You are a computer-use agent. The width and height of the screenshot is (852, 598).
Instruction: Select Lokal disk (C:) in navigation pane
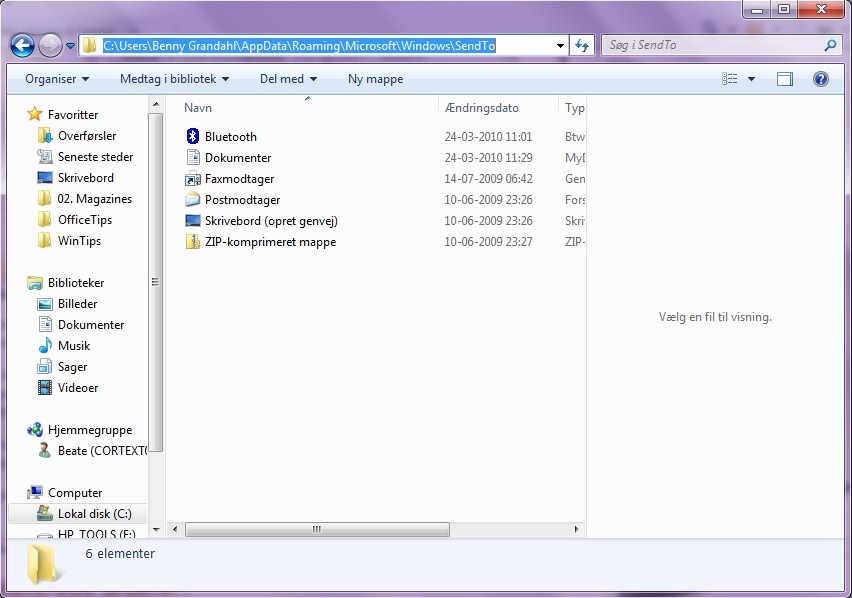pos(94,514)
